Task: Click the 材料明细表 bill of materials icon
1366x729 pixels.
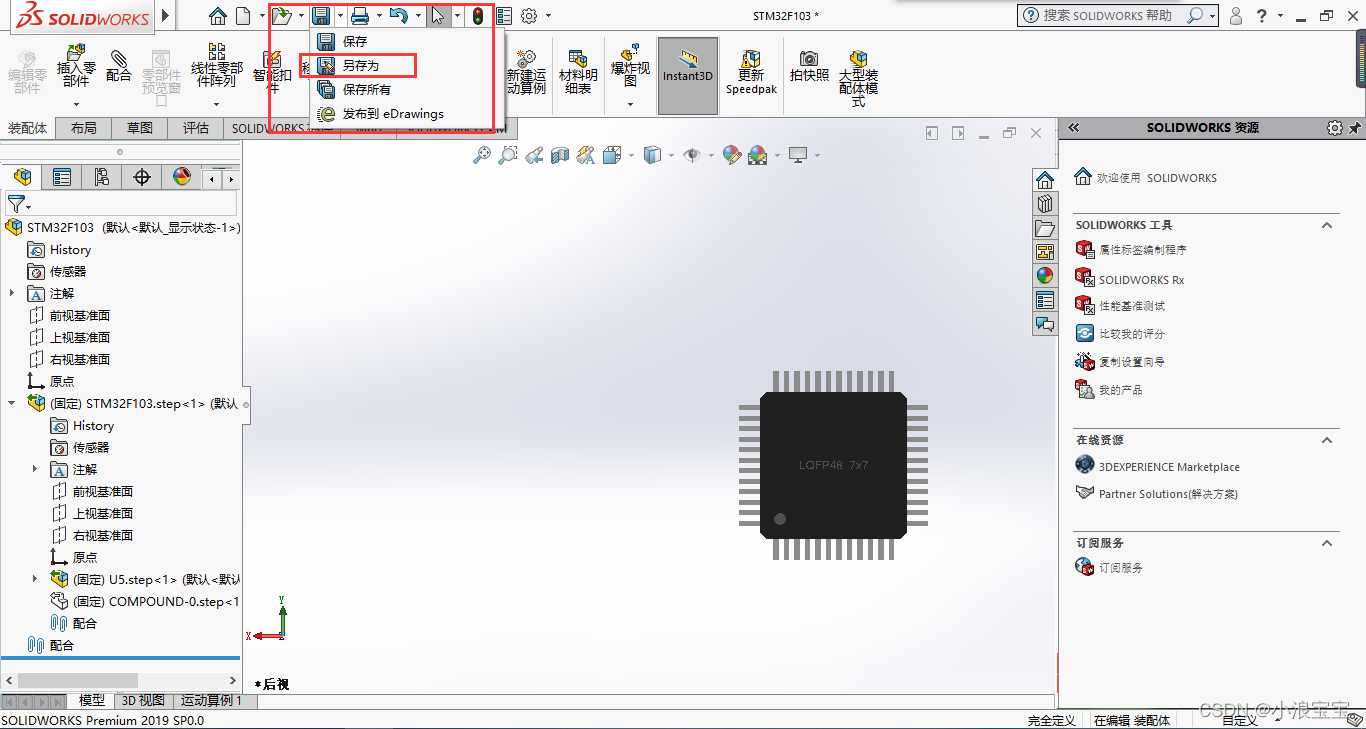Action: click(578, 72)
